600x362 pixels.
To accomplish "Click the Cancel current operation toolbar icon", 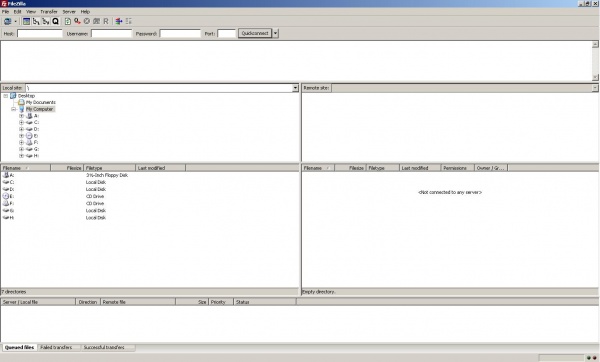I will coord(87,21).
